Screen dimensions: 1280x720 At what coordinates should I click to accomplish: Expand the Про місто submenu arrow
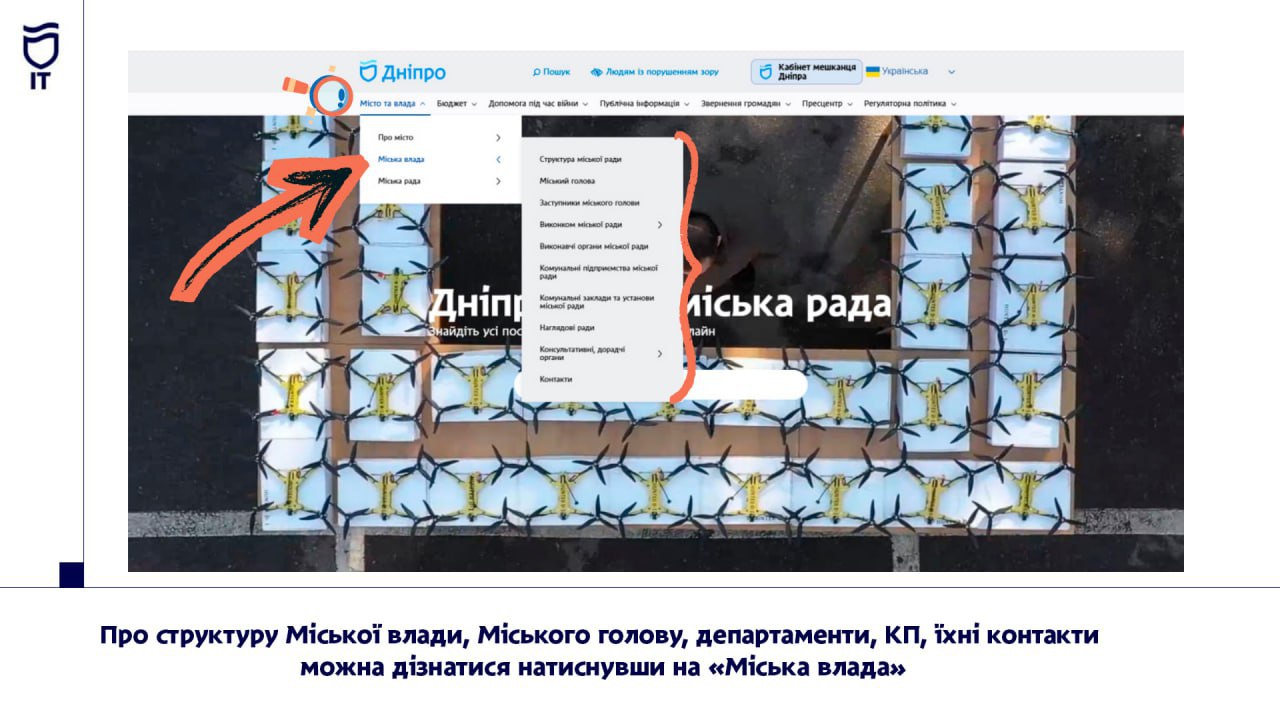click(x=498, y=137)
